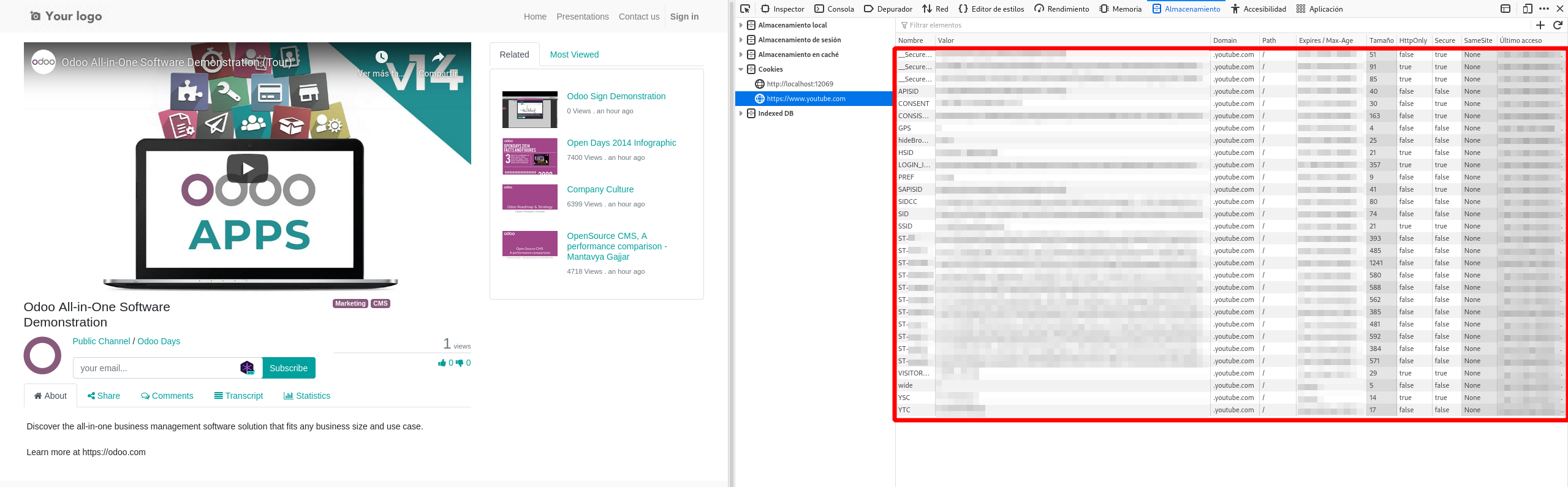This screenshot has height=487, width=1568.
Task: Click the Marketing tag badge
Action: click(x=350, y=303)
